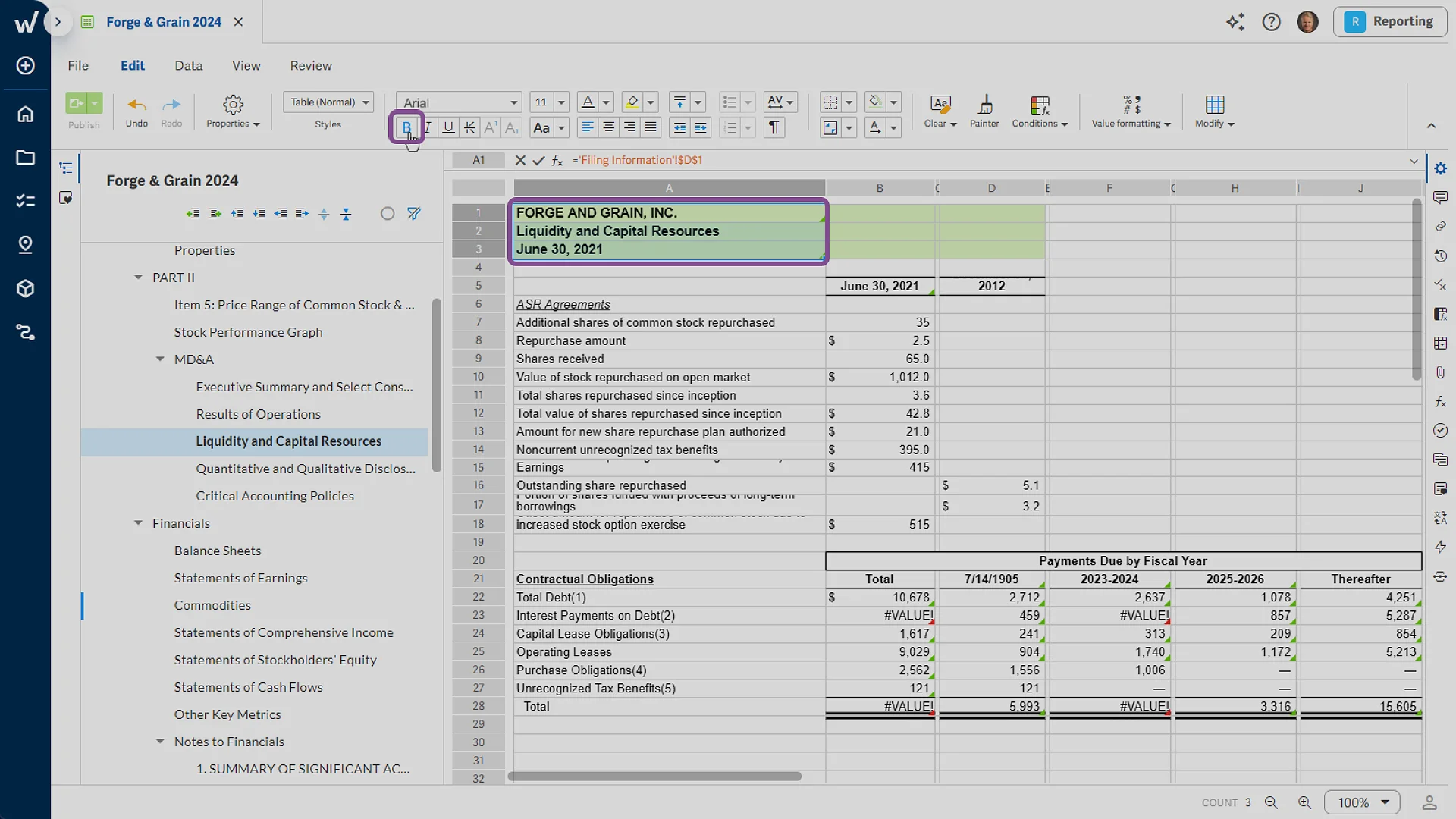Open the help question mark icon
The width and height of the screenshot is (1456, 819).
(1271, 22)
